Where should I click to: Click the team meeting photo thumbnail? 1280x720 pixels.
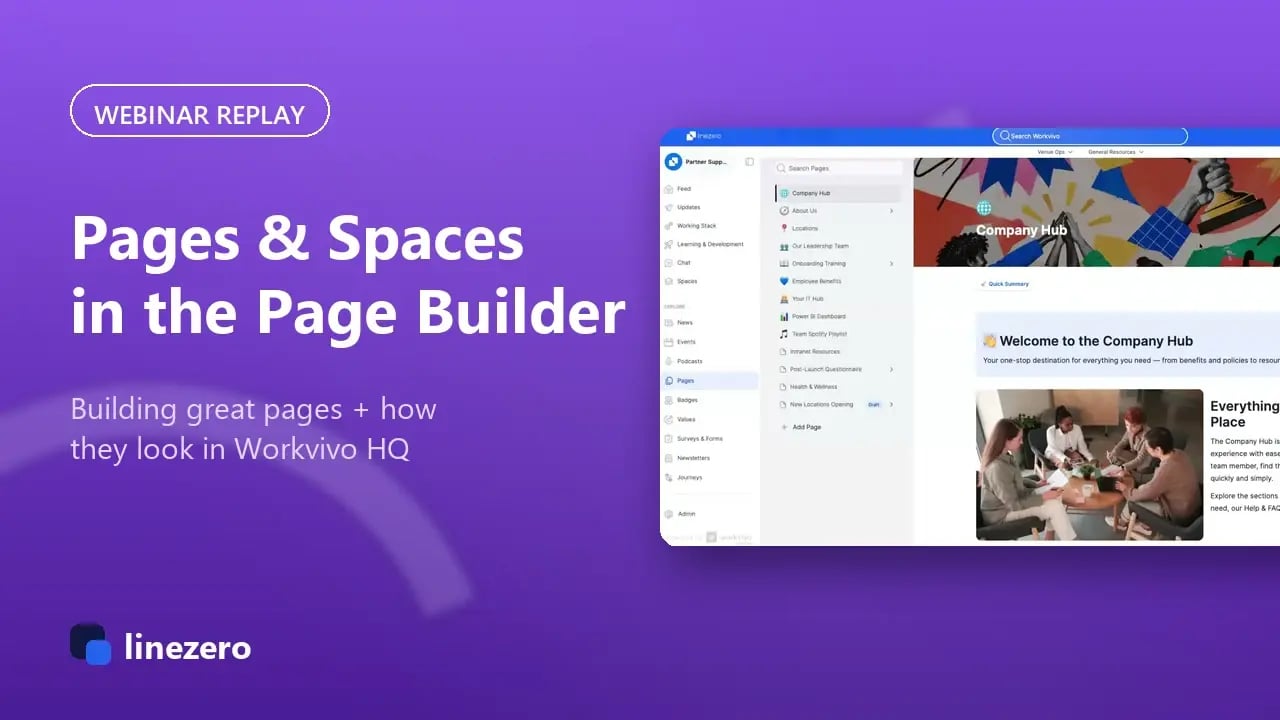click(x=1089, y=465)
